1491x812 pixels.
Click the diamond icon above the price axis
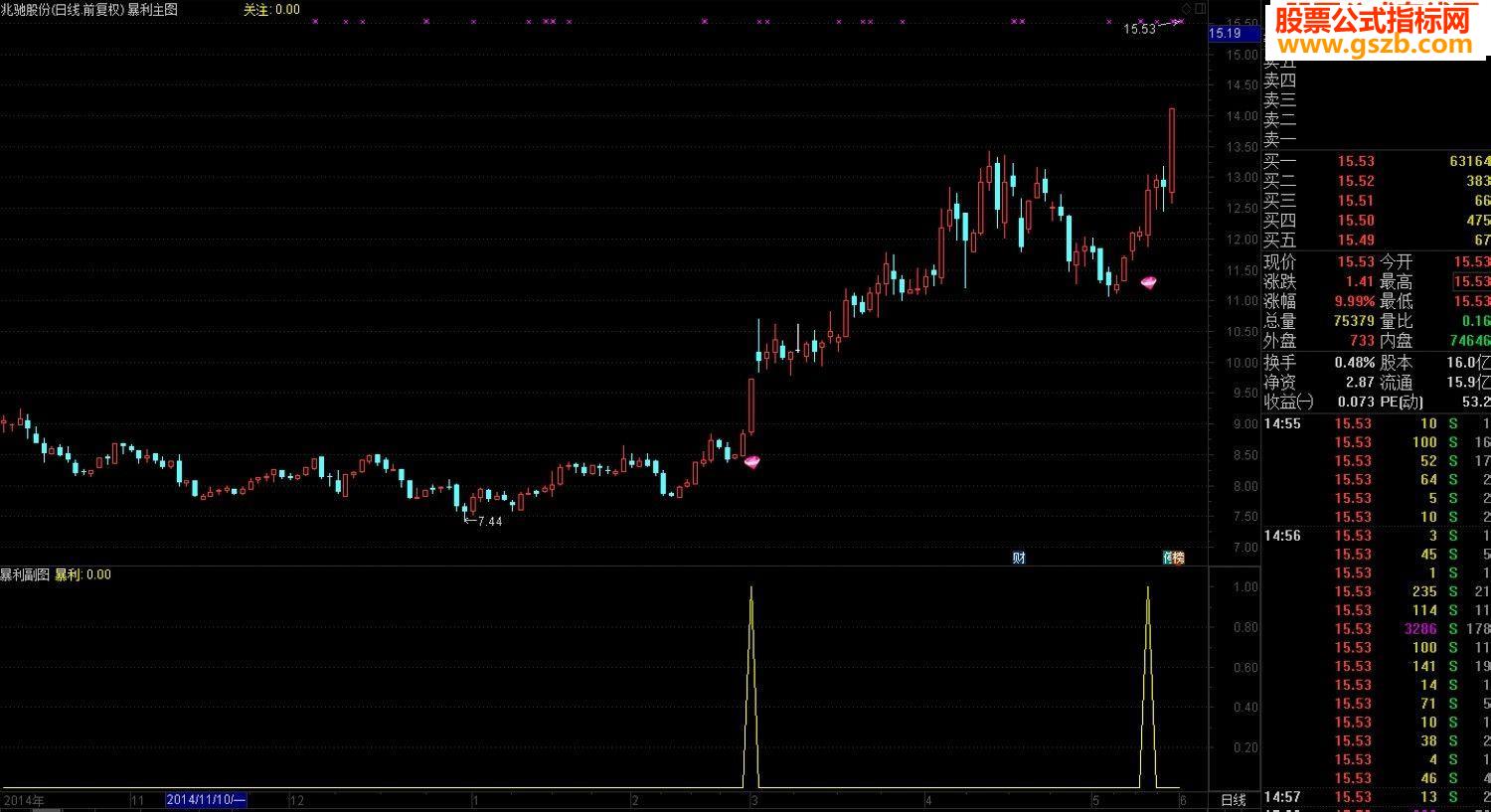1187,8
